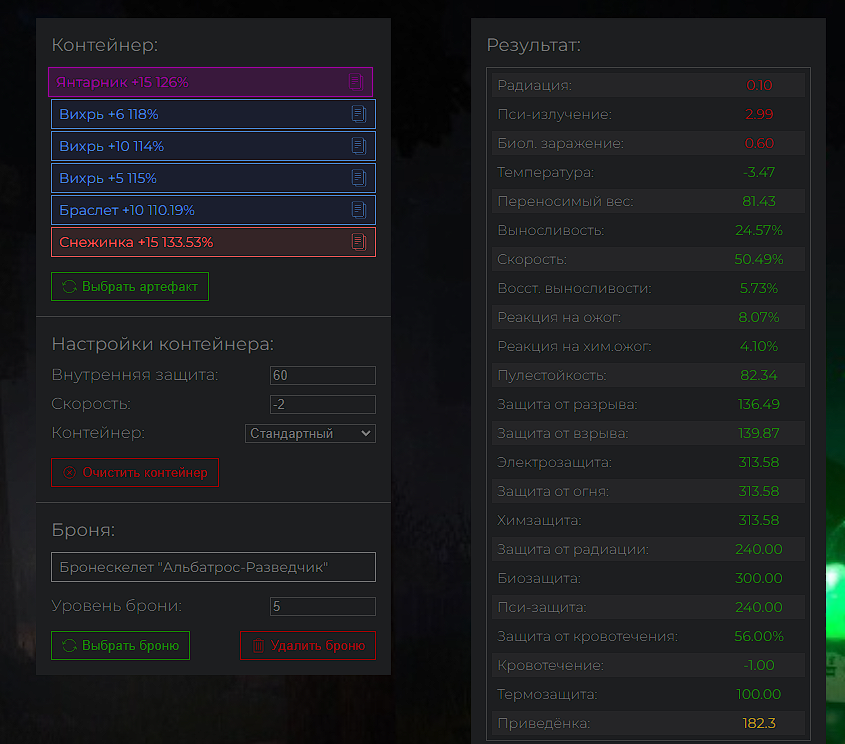
Task: Click the Пси-излучение value 2.99
Action: coord(759,114)
